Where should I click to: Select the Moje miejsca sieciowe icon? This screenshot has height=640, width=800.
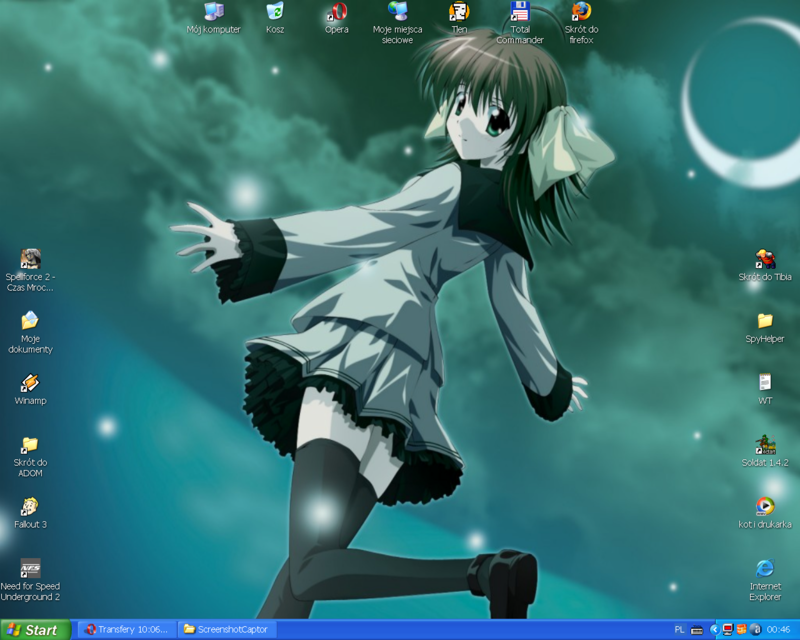(x=397, y=23)
